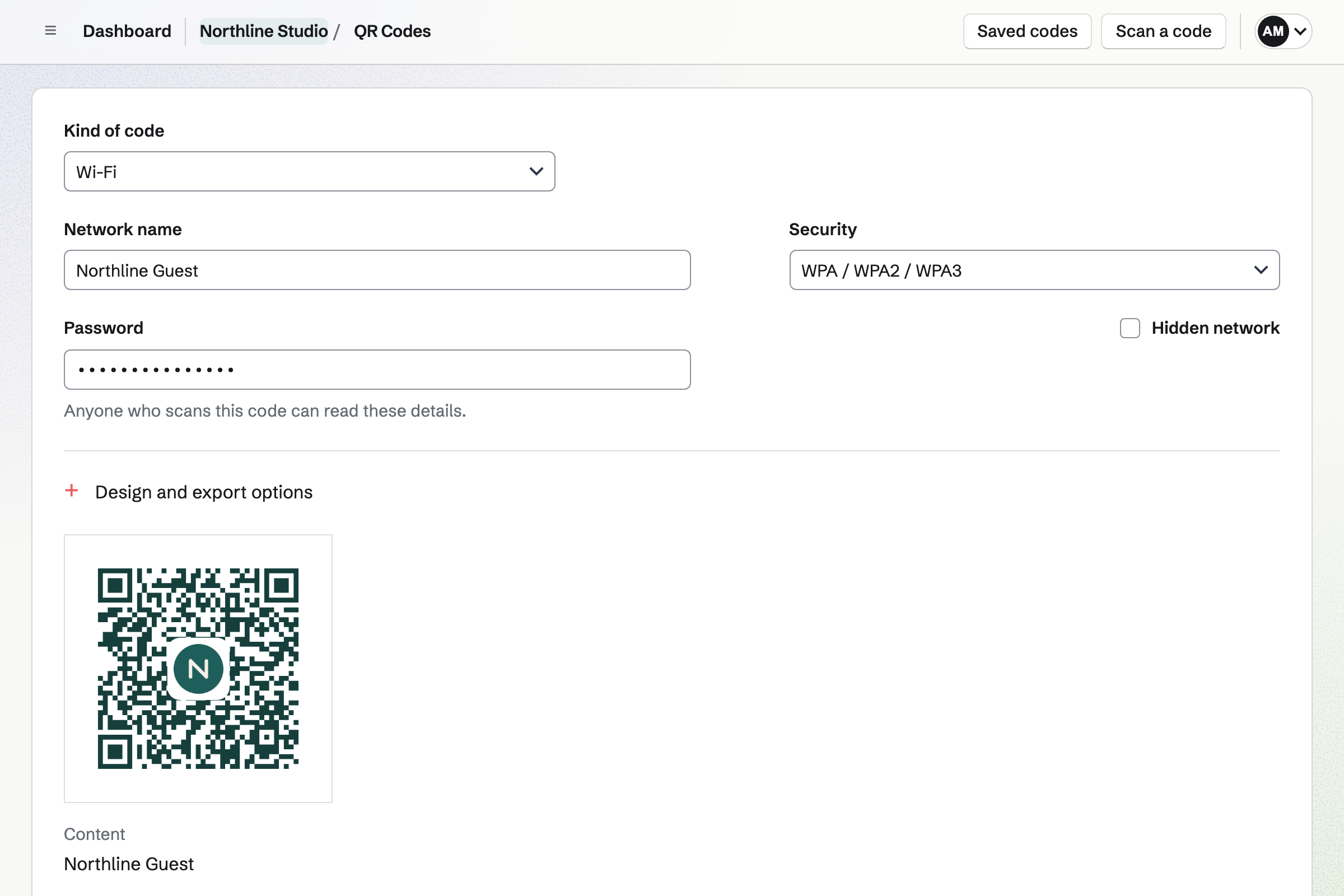Go to Dashboard
The height and width of the screenshot is (896, 1344).
pyautogui.click(x=127, y=31)
